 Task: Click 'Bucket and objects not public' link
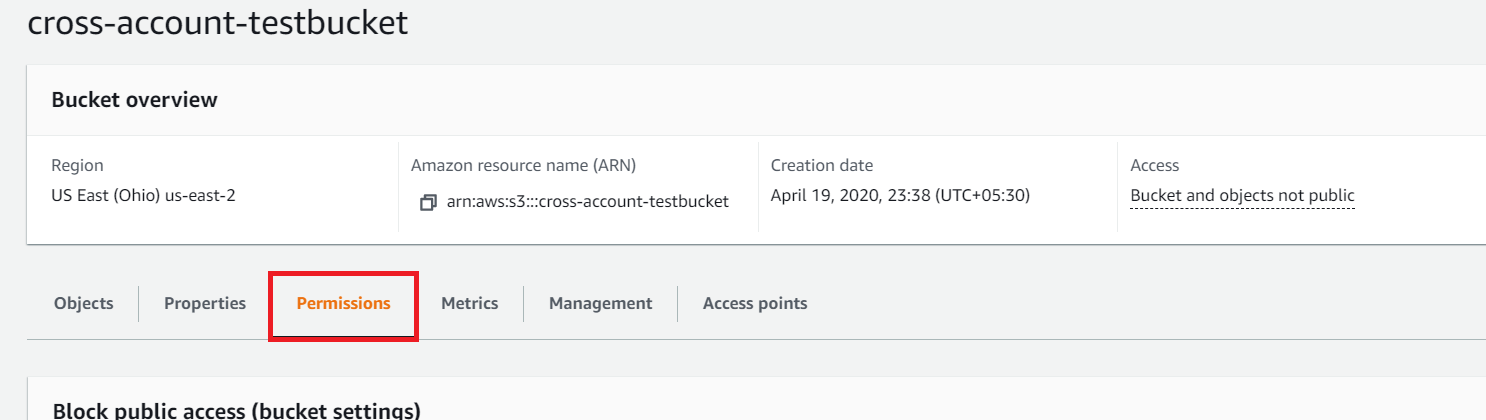pos(1242,196)
